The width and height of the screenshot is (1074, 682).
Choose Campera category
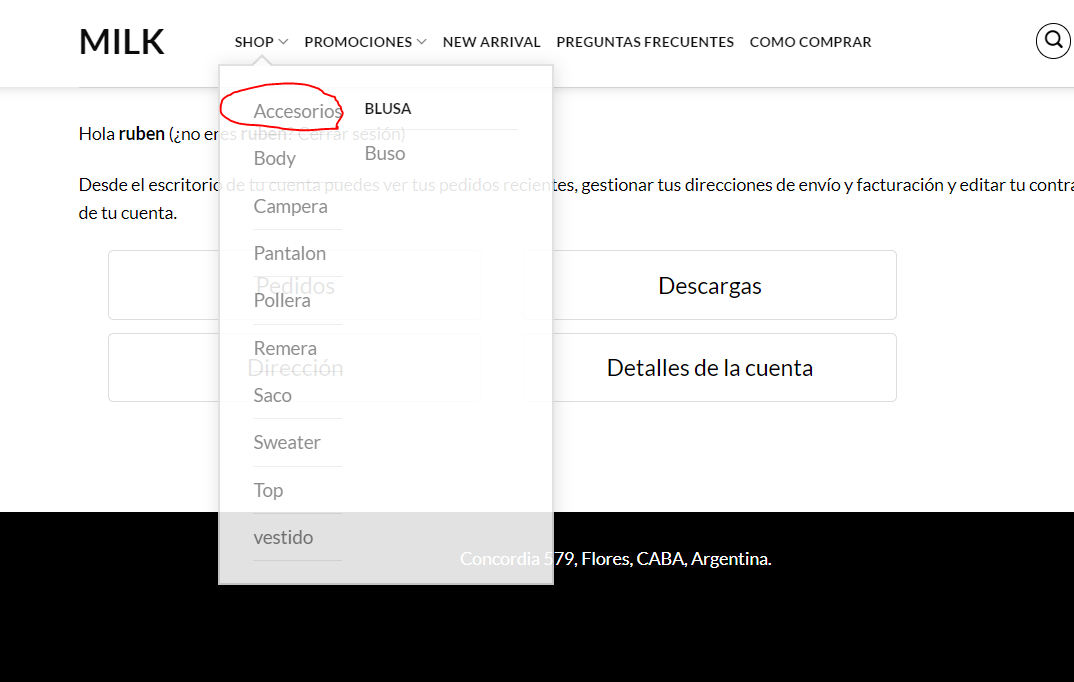(290, 206)
